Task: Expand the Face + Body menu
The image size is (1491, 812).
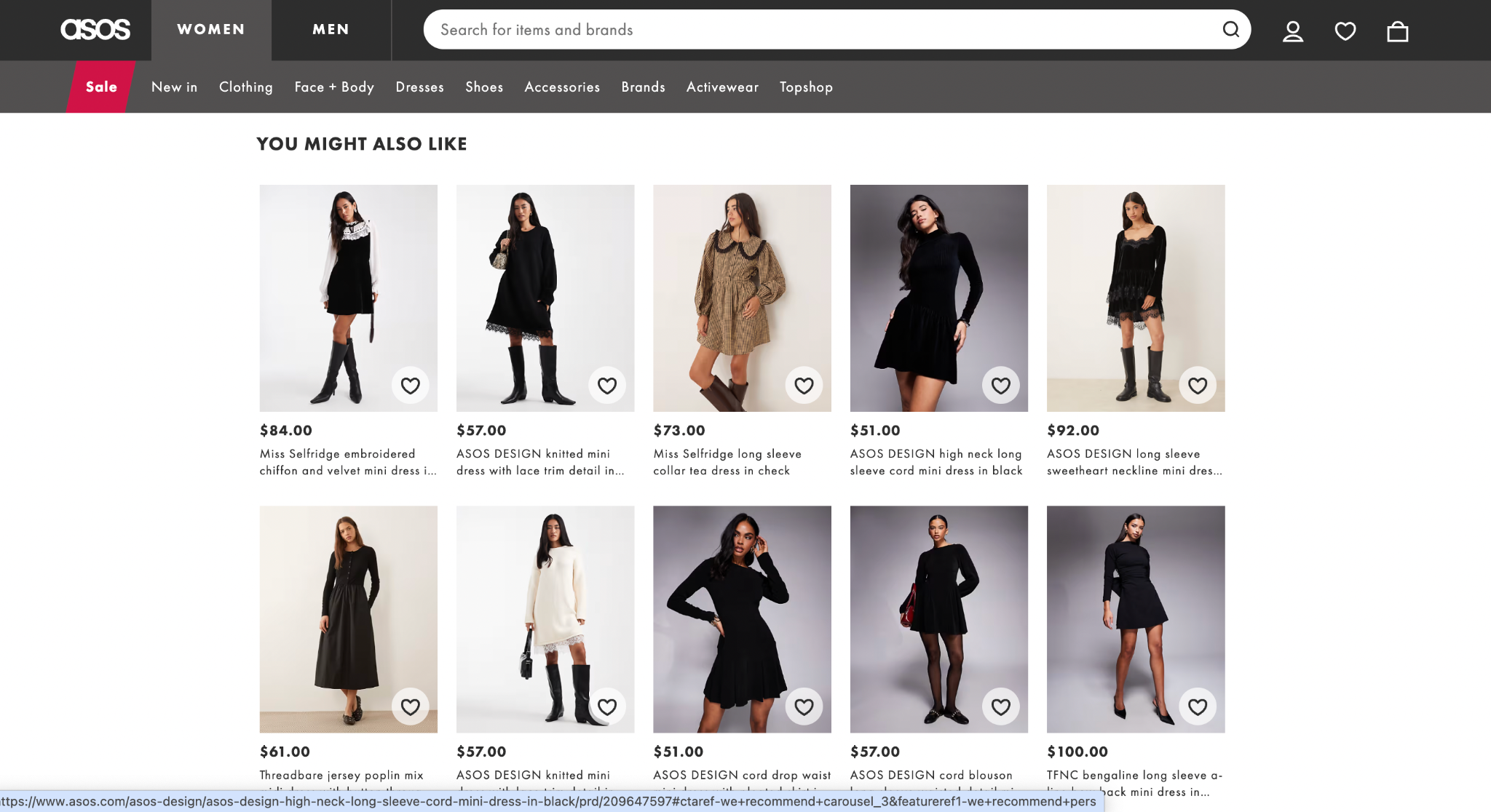Action: pyautogui.click(x=334, y=87)
